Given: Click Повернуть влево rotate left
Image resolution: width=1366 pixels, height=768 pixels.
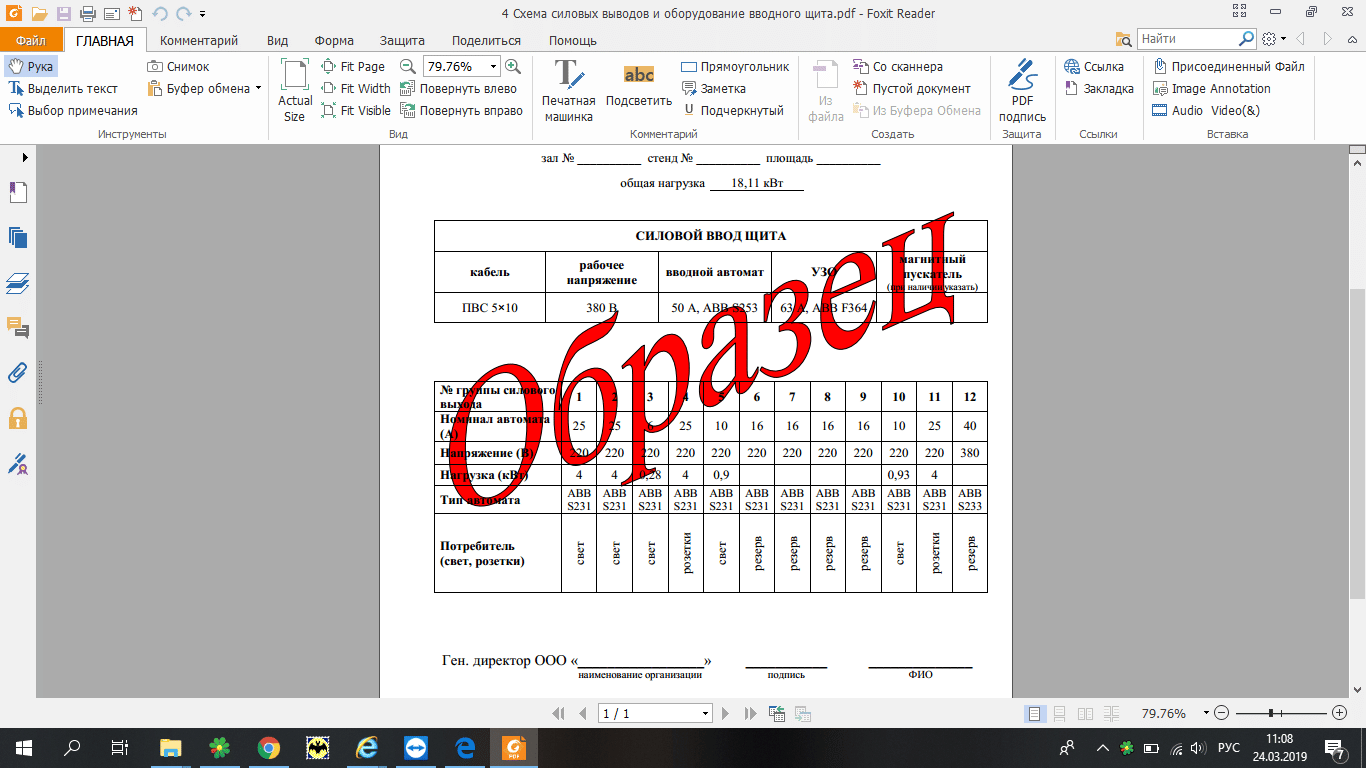Looking at the screenshot, I should pos(458,89).
